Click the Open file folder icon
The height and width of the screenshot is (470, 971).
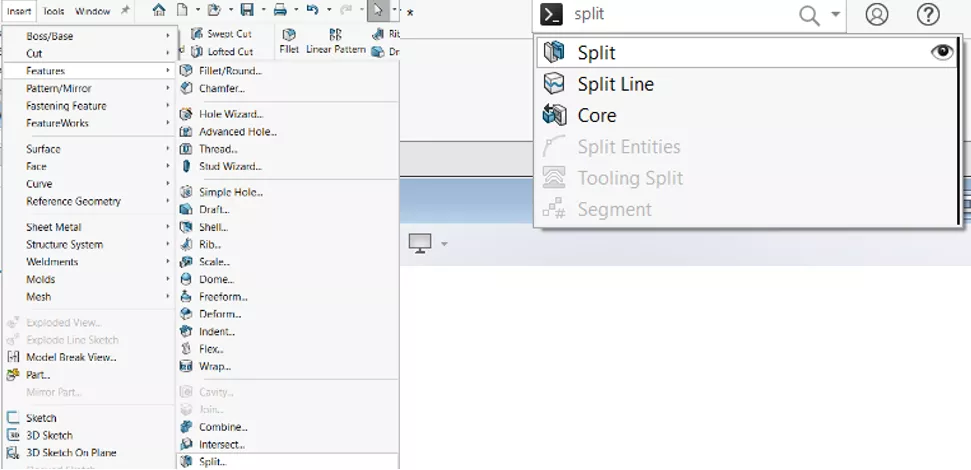coord(214,10)
